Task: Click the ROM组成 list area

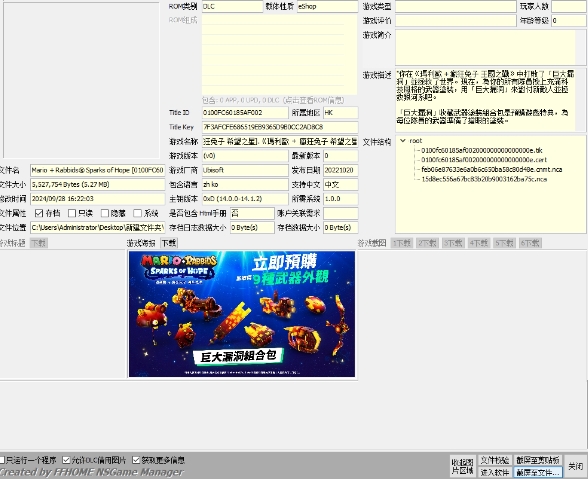Action: pos(279,54)
